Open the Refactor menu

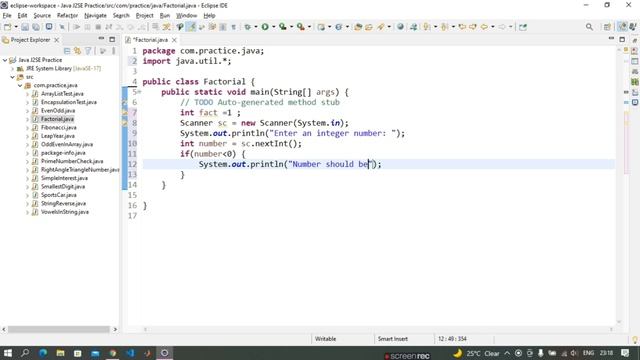[x=67, y=16]
